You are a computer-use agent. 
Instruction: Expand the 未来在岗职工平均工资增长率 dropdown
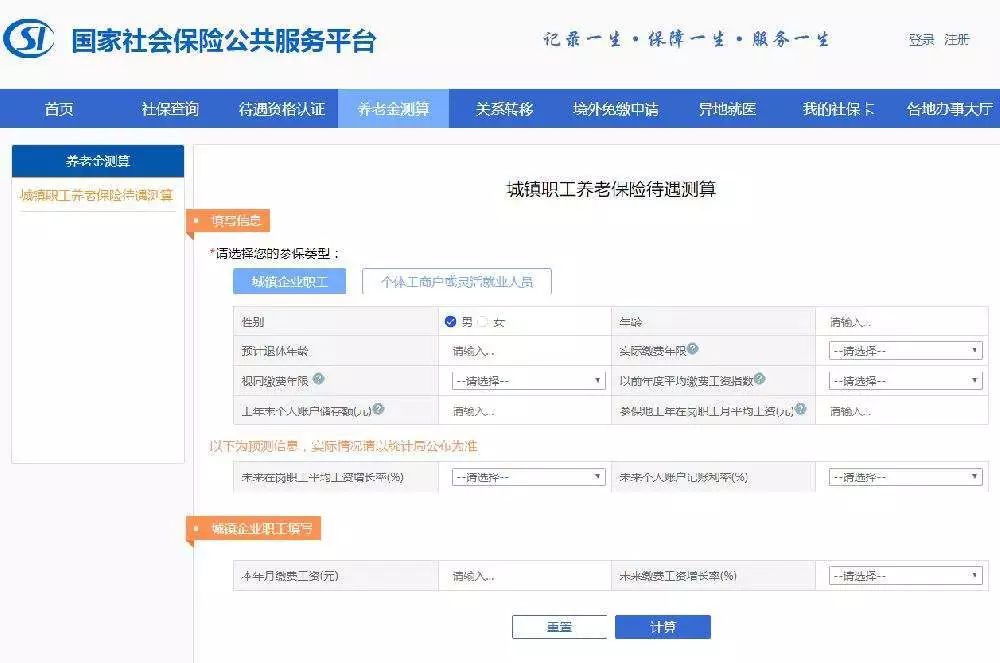tap(527, 476)
